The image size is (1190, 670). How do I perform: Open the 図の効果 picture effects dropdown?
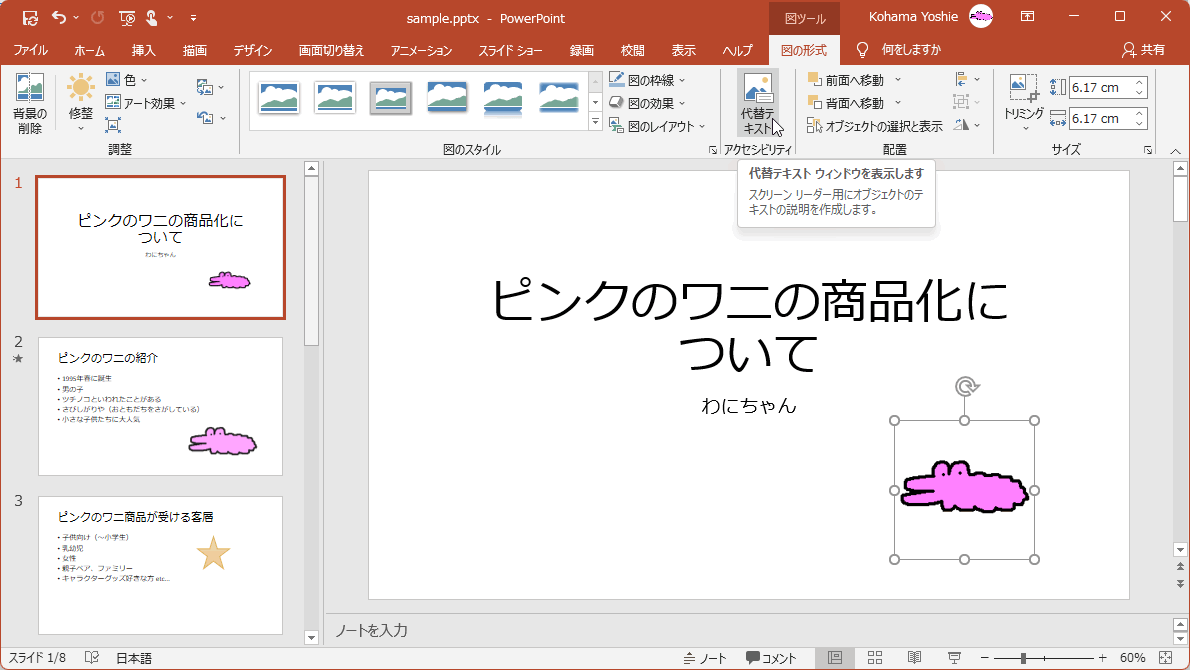(x=648, y=103)
